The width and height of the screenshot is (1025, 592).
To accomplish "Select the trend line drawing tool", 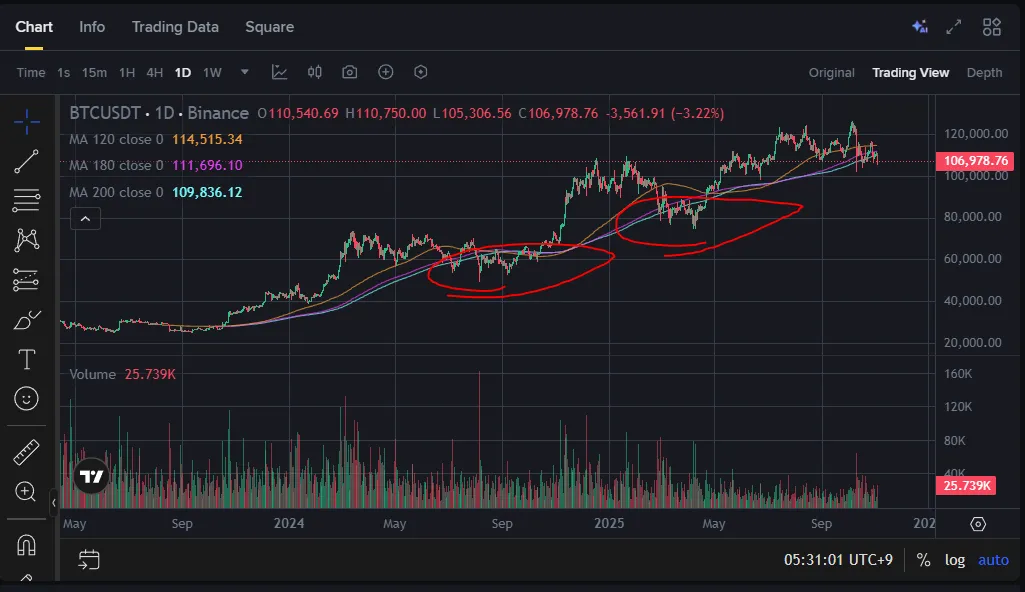I will coord(27,161).
